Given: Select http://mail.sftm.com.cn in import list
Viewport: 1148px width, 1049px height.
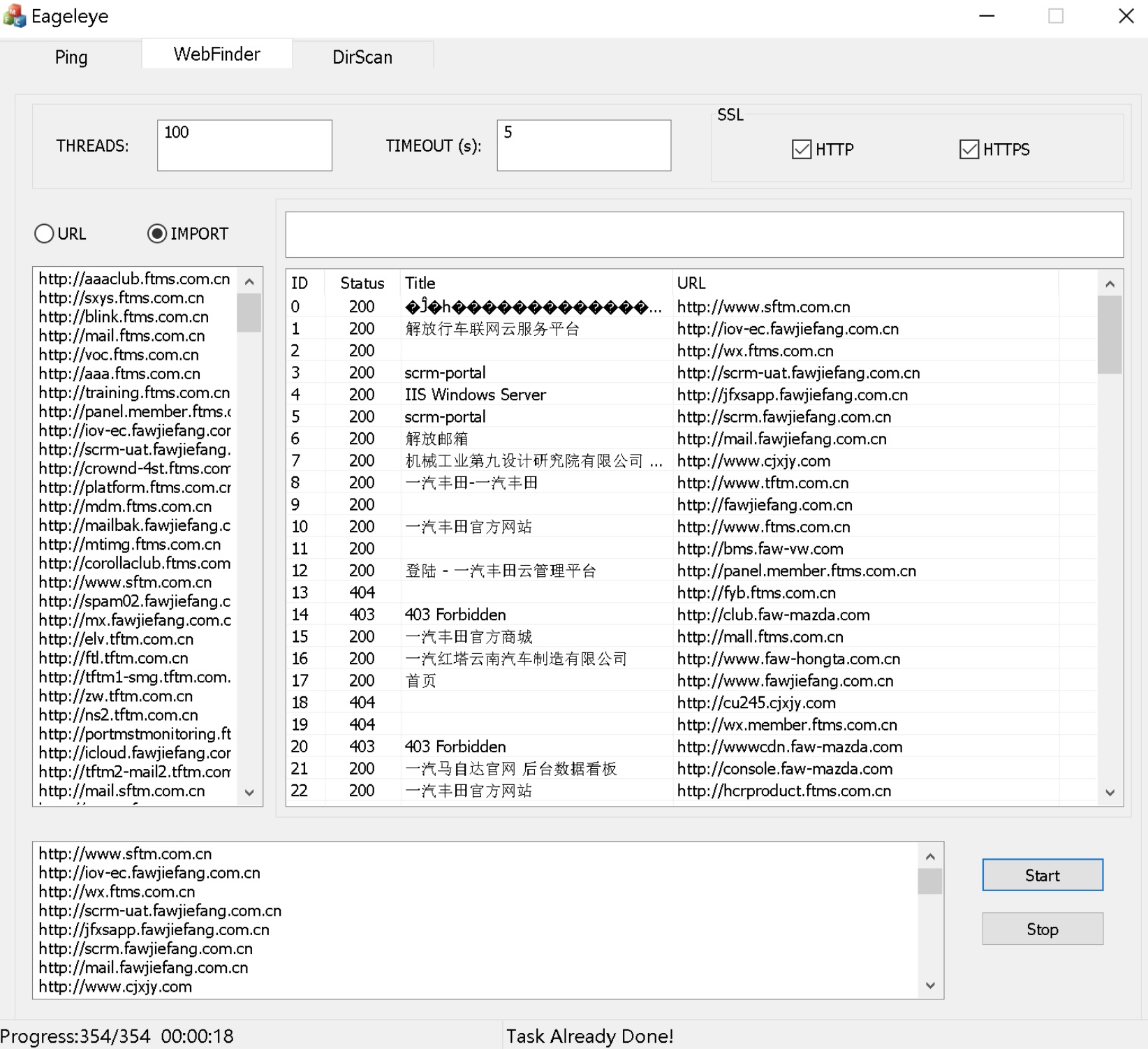Looking at the screenshot, I should [x=122, y=791].
